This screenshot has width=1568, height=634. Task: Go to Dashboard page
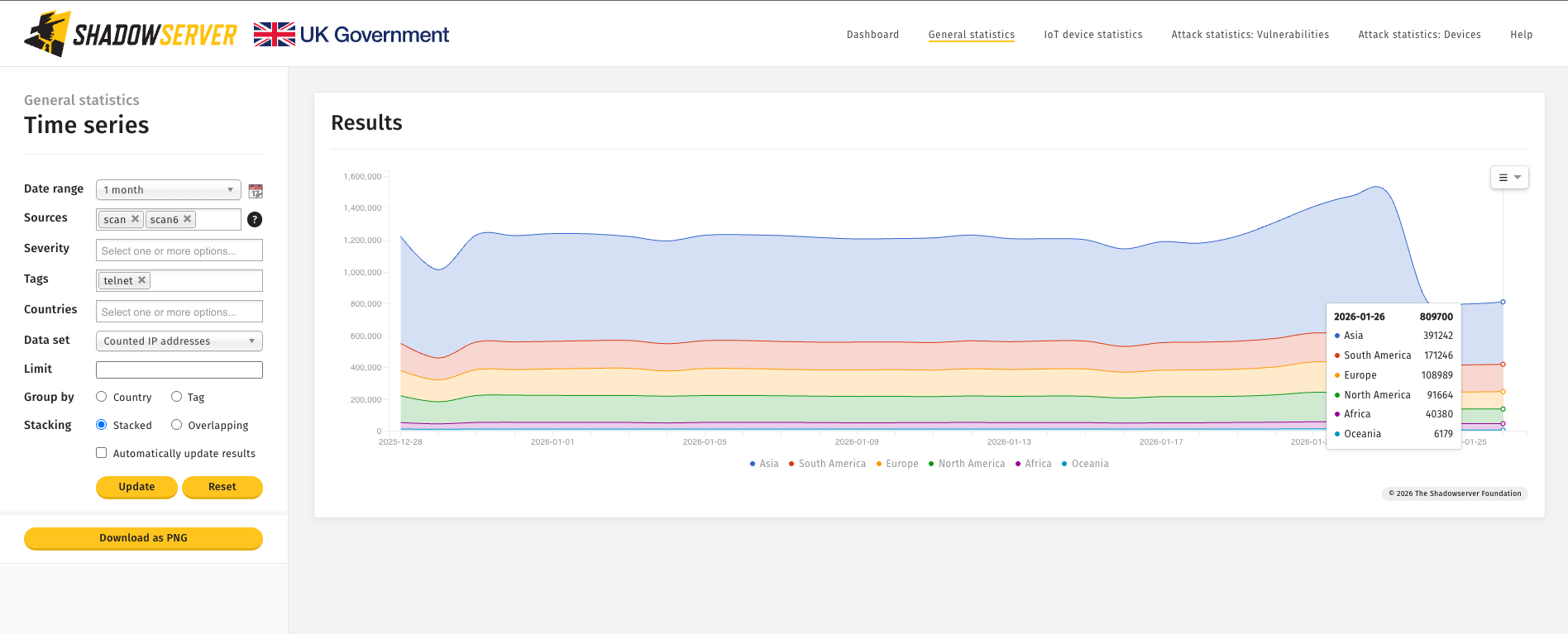click(872, 35)
